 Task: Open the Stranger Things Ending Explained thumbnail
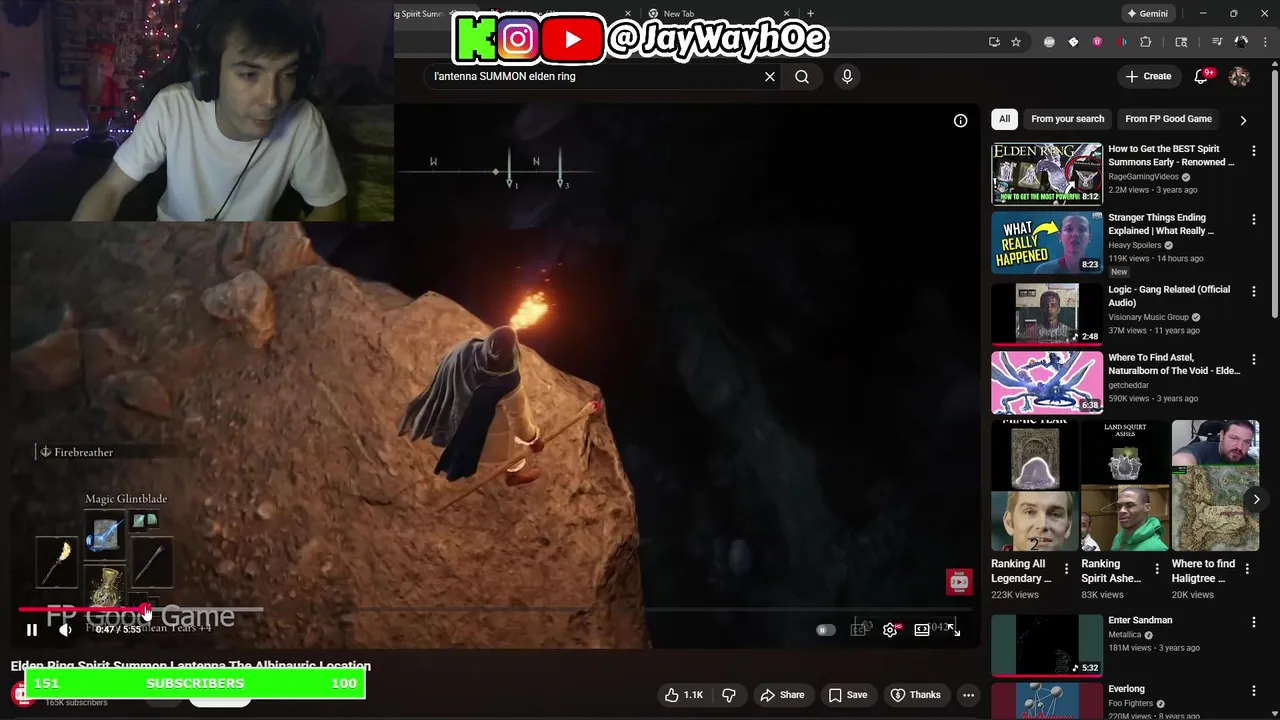coord(1046,242)
